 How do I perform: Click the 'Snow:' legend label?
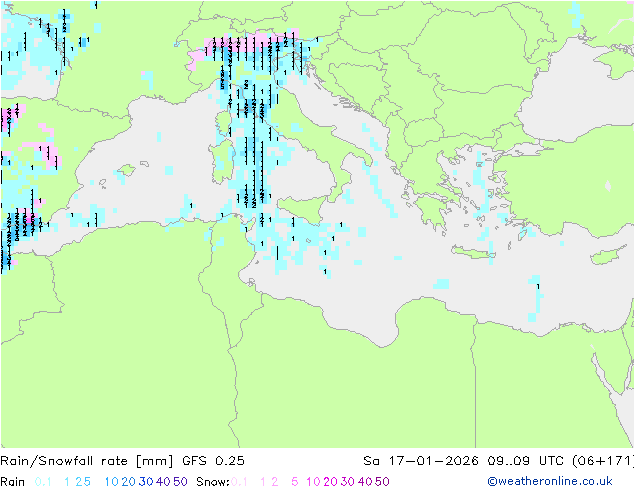213,482
